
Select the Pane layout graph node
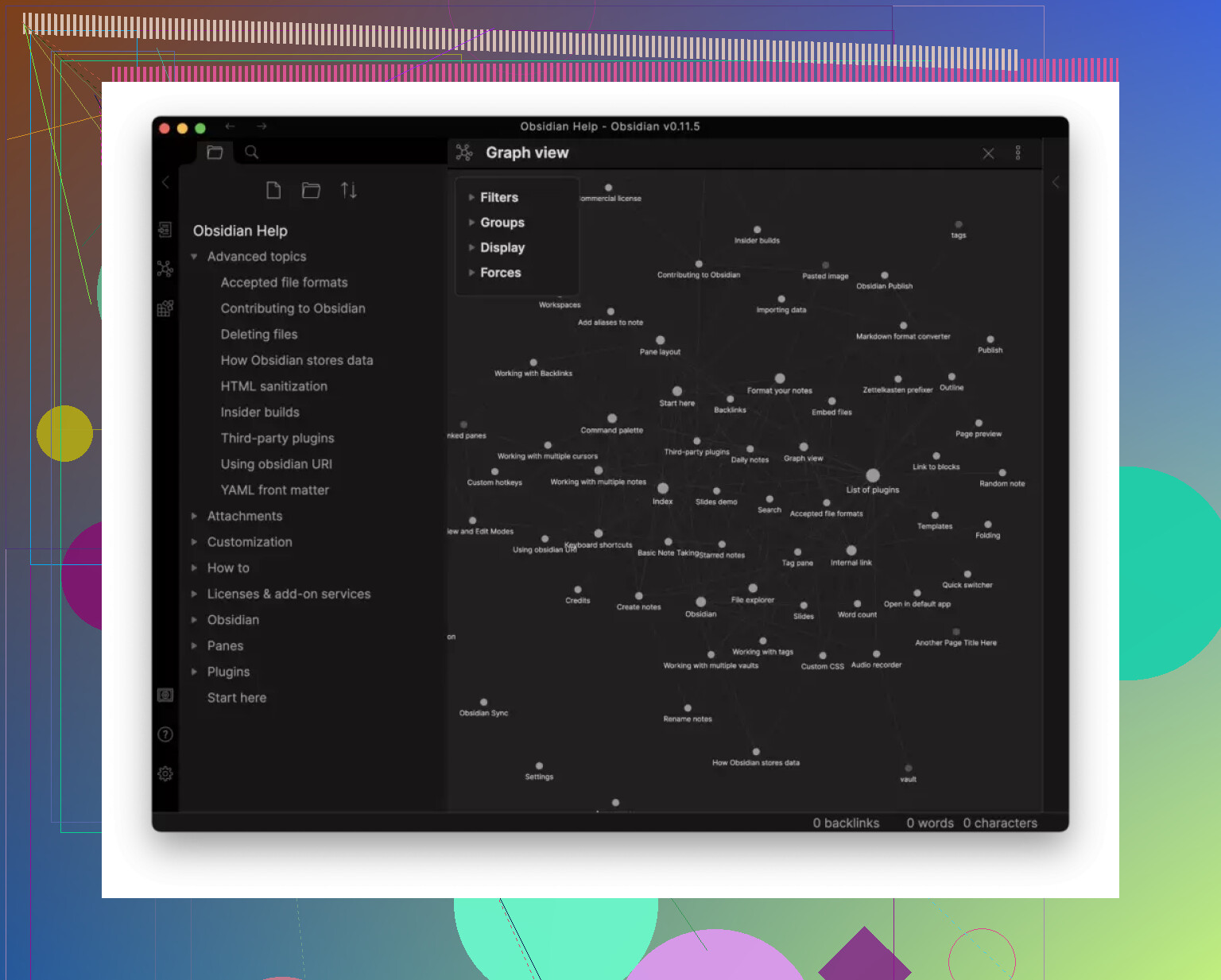660,340
